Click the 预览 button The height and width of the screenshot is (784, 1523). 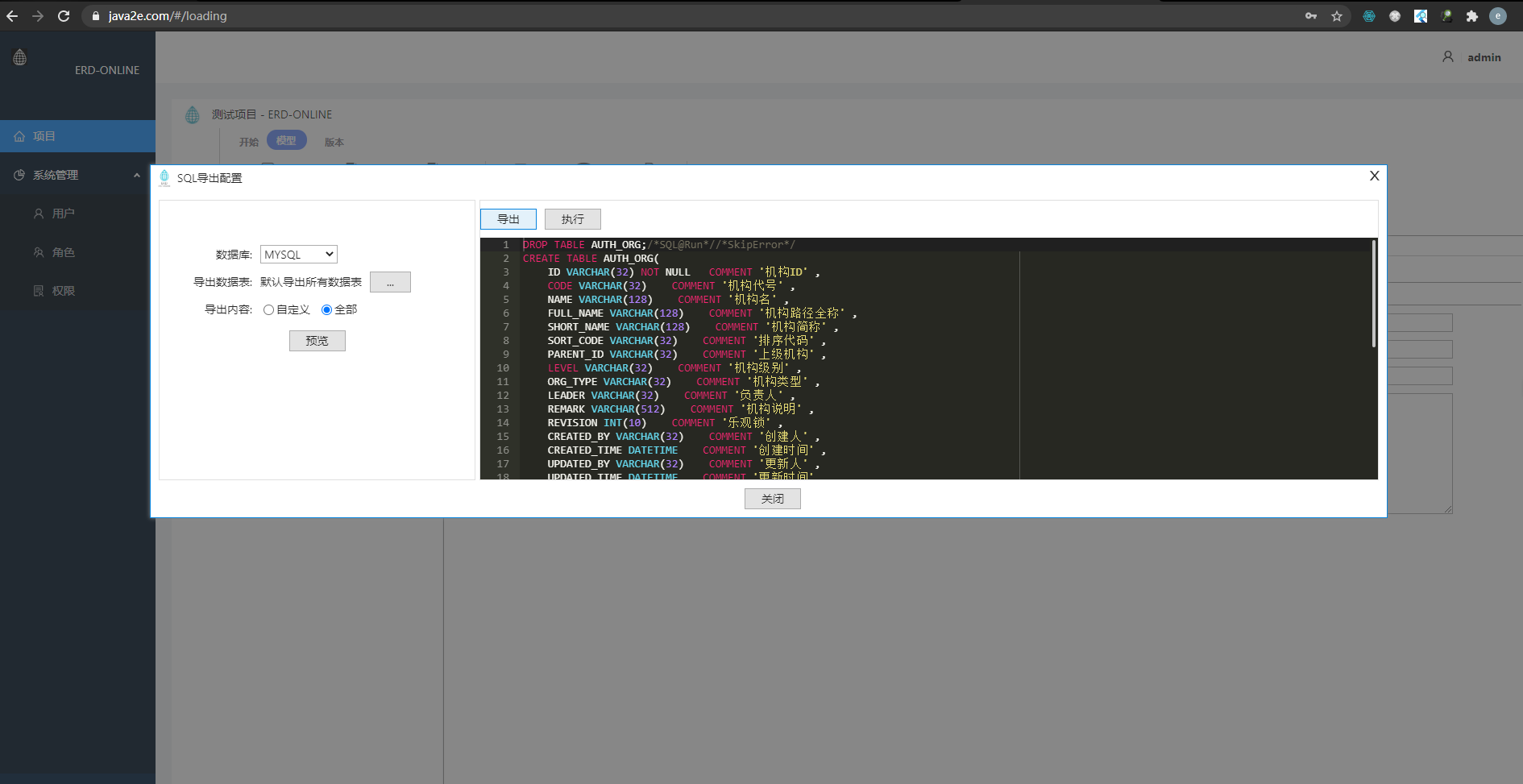317,341
